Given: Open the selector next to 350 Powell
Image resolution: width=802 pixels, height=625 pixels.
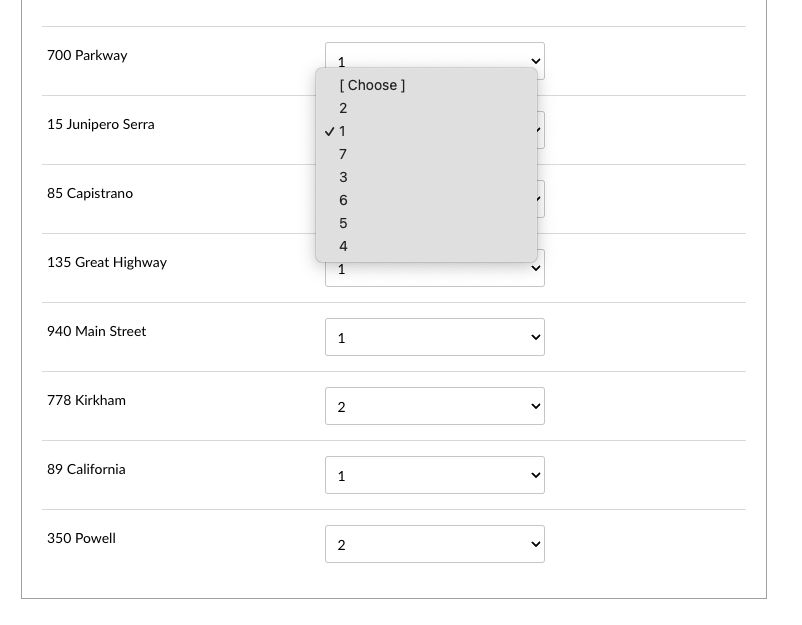Looking at the screenshot, I should pos(434,544).
